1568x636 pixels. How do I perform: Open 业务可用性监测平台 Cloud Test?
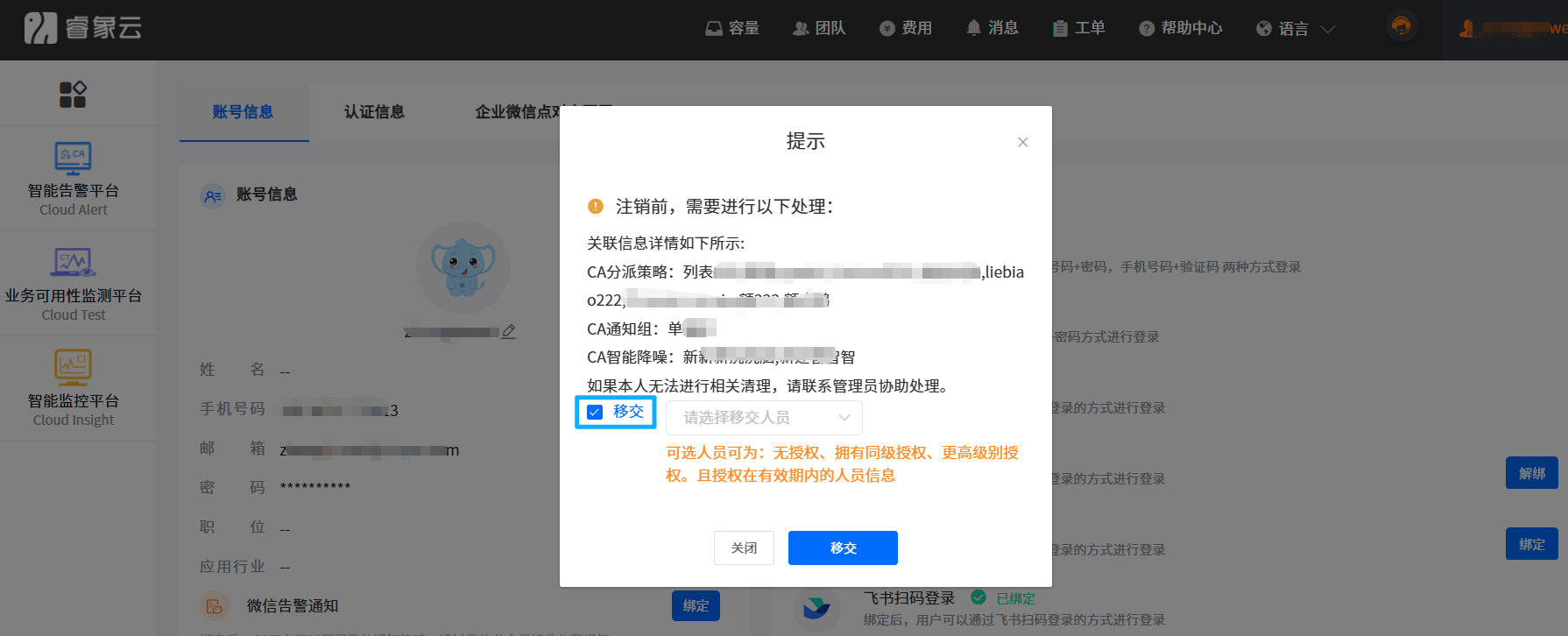(x=74, y=284)
